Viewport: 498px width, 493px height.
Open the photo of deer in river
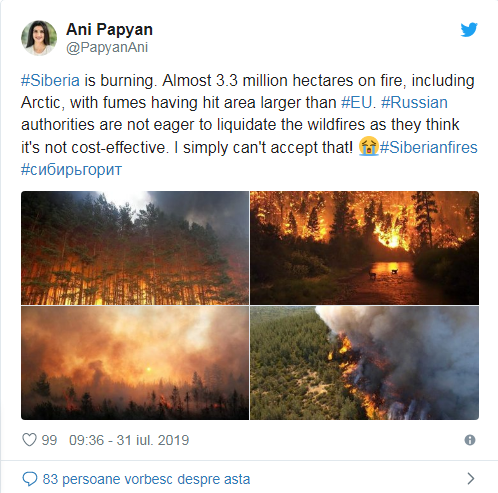(x=364, y=248)
